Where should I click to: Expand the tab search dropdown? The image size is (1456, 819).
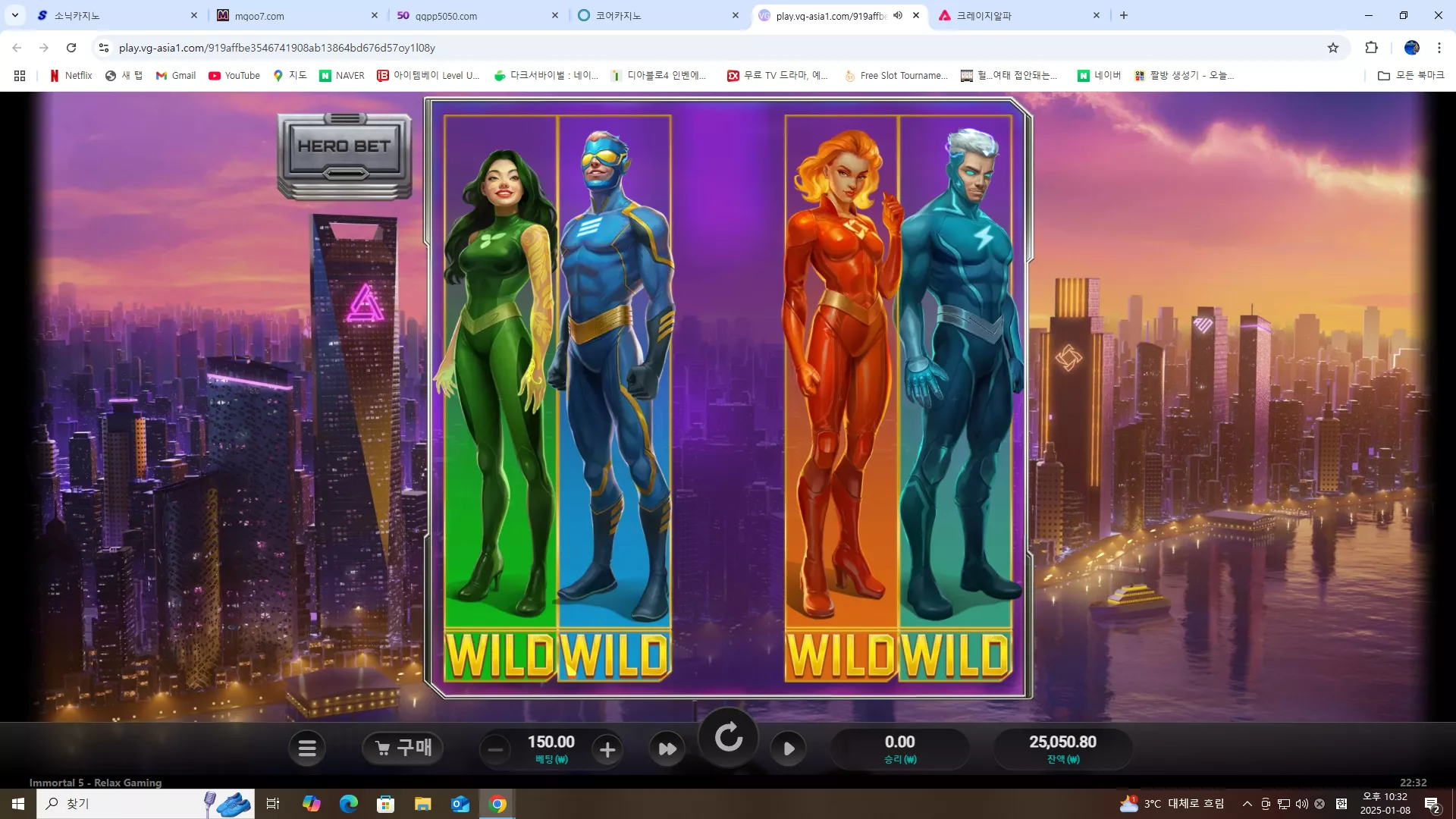pyautogui.click(x=15, y=15)
